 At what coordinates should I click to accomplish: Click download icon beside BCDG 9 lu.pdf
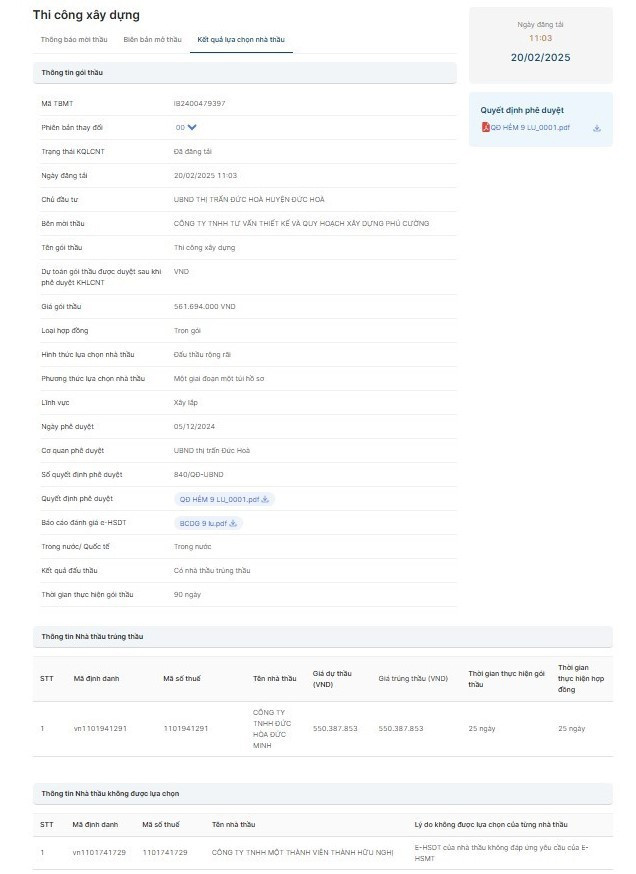pyautogui.click(x=235, y=523)
